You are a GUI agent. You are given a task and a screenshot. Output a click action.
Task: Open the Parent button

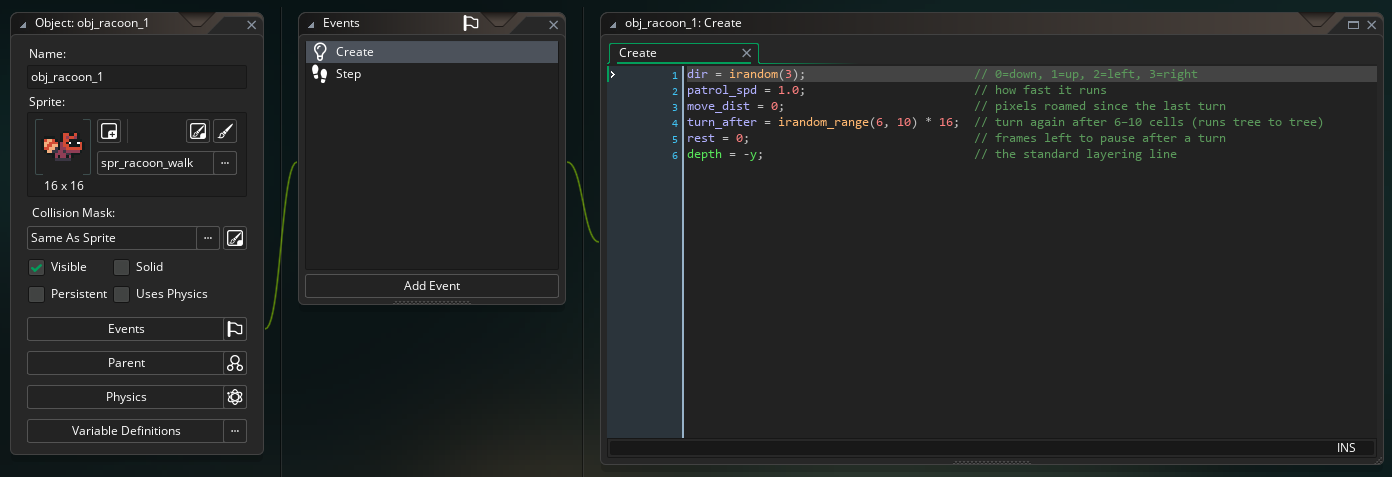[x=125, y=363]
